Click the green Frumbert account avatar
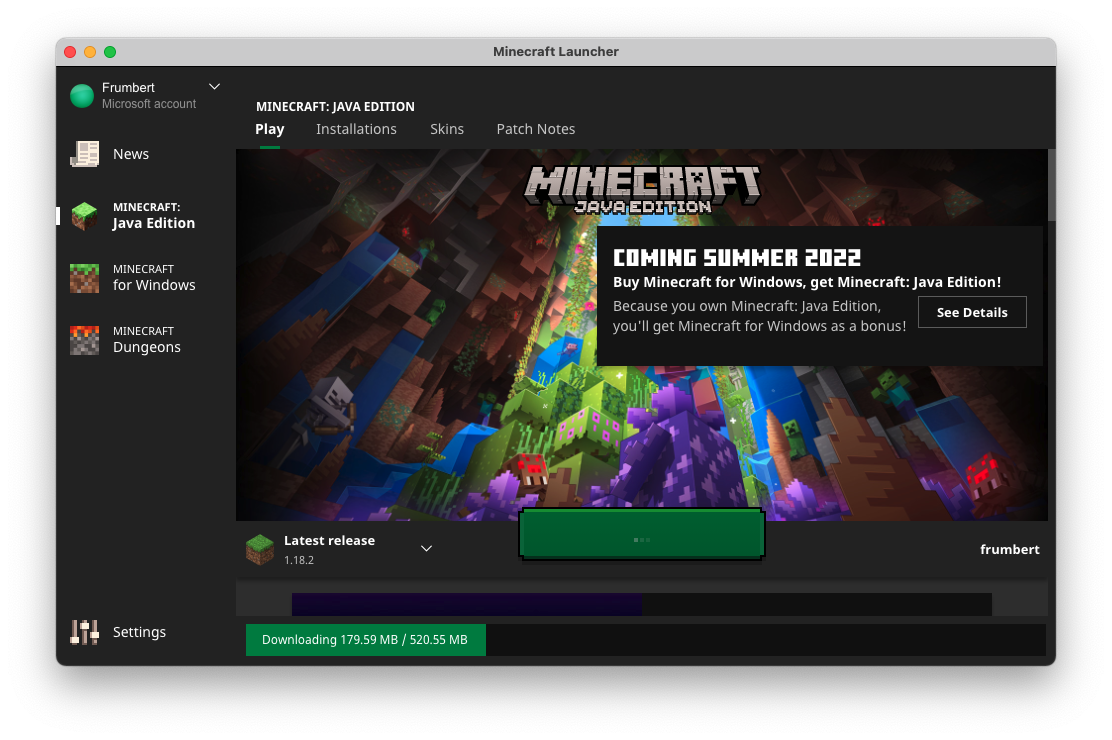Screen dimensions: 1112x740 tap(82, 96)
